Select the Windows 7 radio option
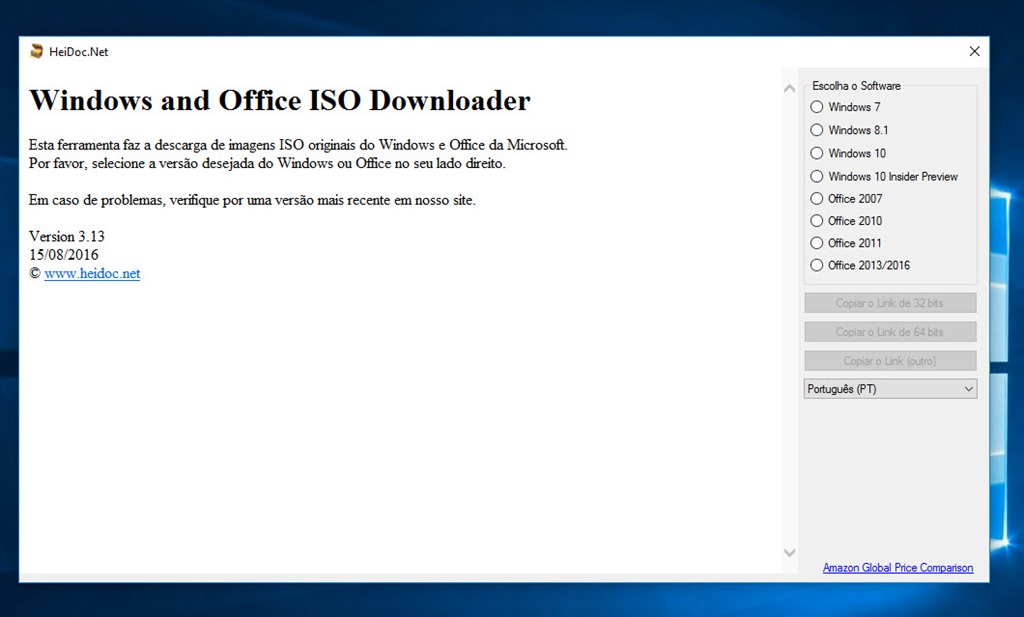The width and height of the screenshot is (1024, 617). (x=817, y=107)
